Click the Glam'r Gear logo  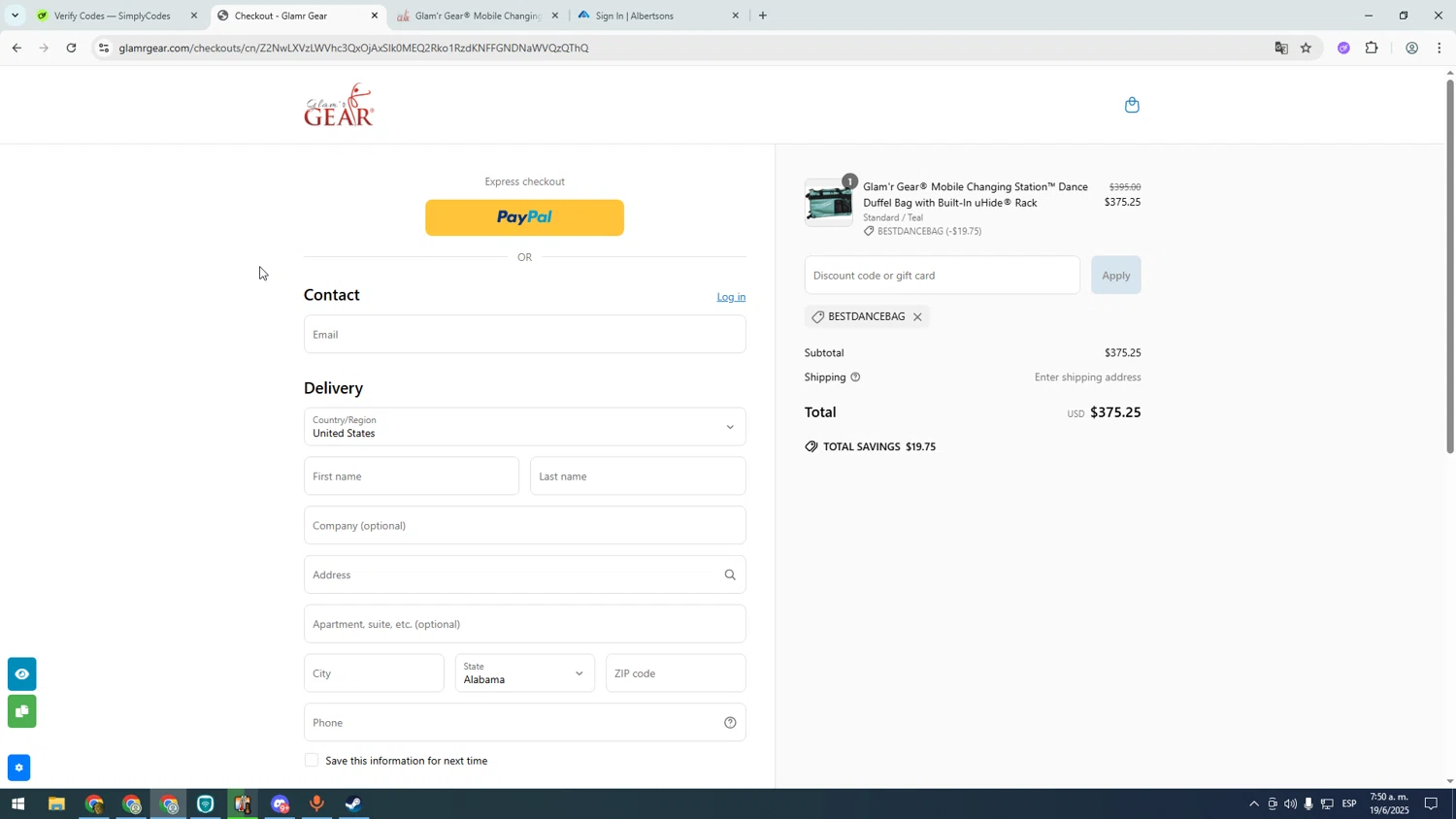(x=339, y=105)
